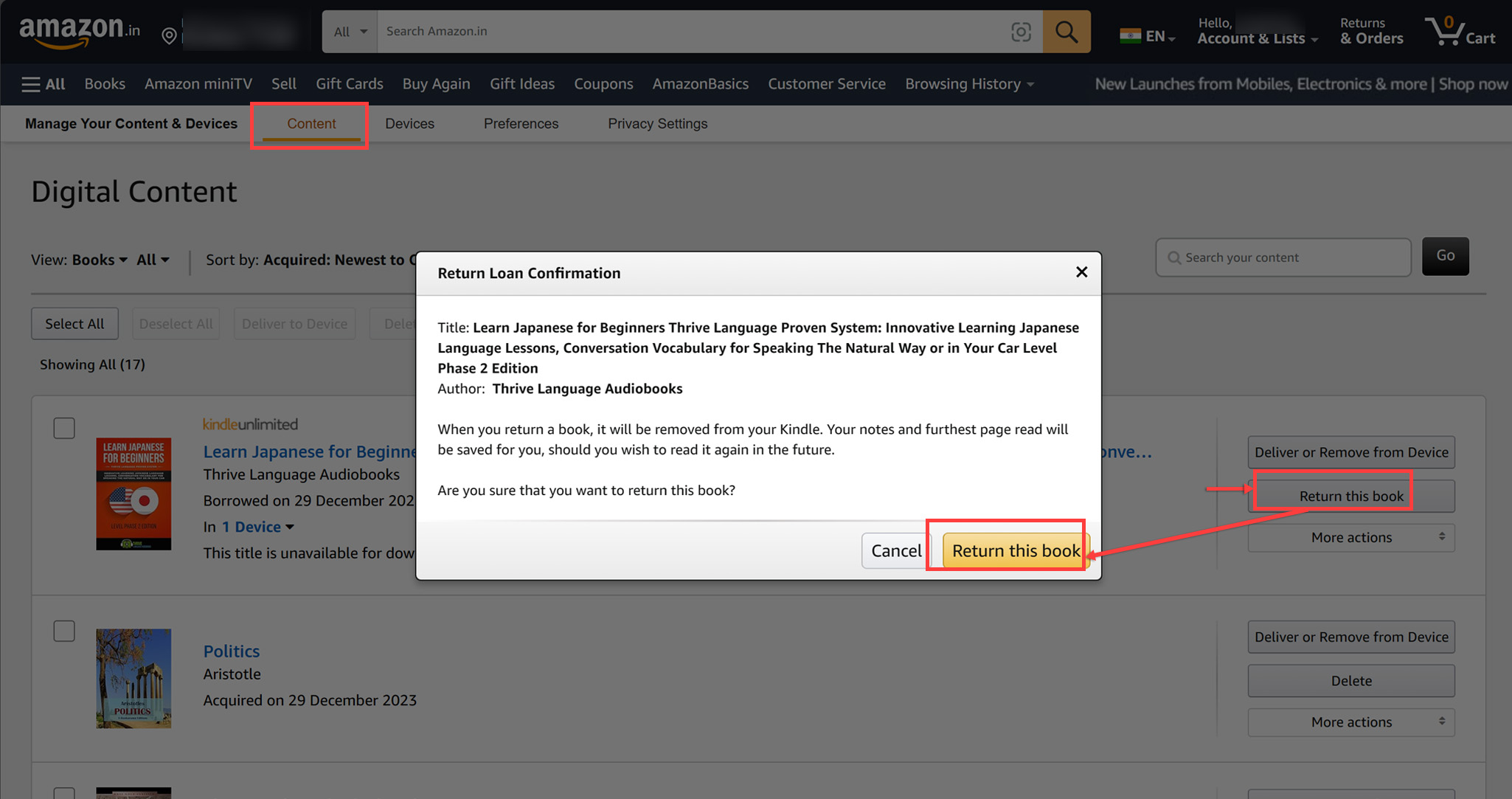Open the Preferences tab
This screenshot has width=1512, height=799.
click(x=521, y=123)
